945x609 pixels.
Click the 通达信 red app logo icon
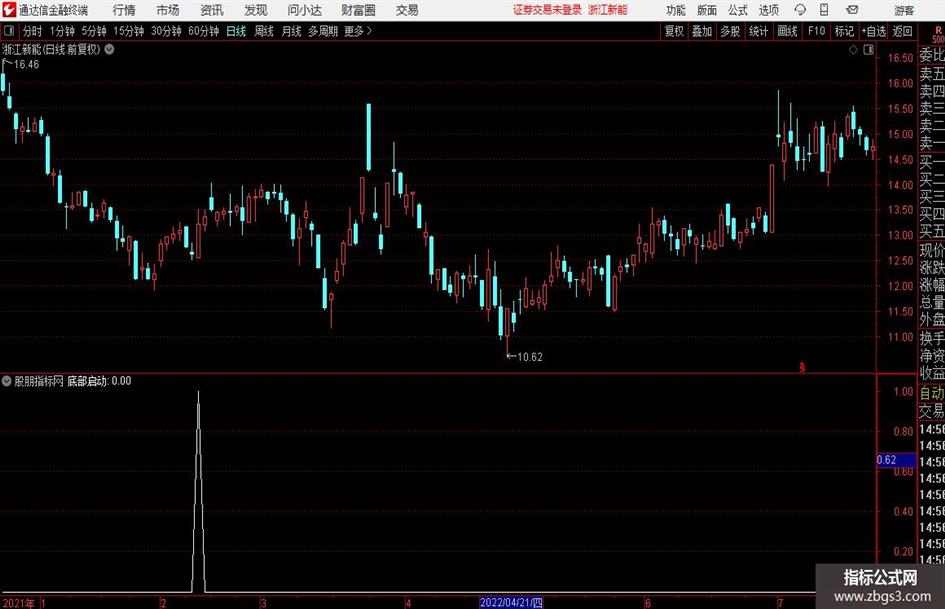pos(8,10)
